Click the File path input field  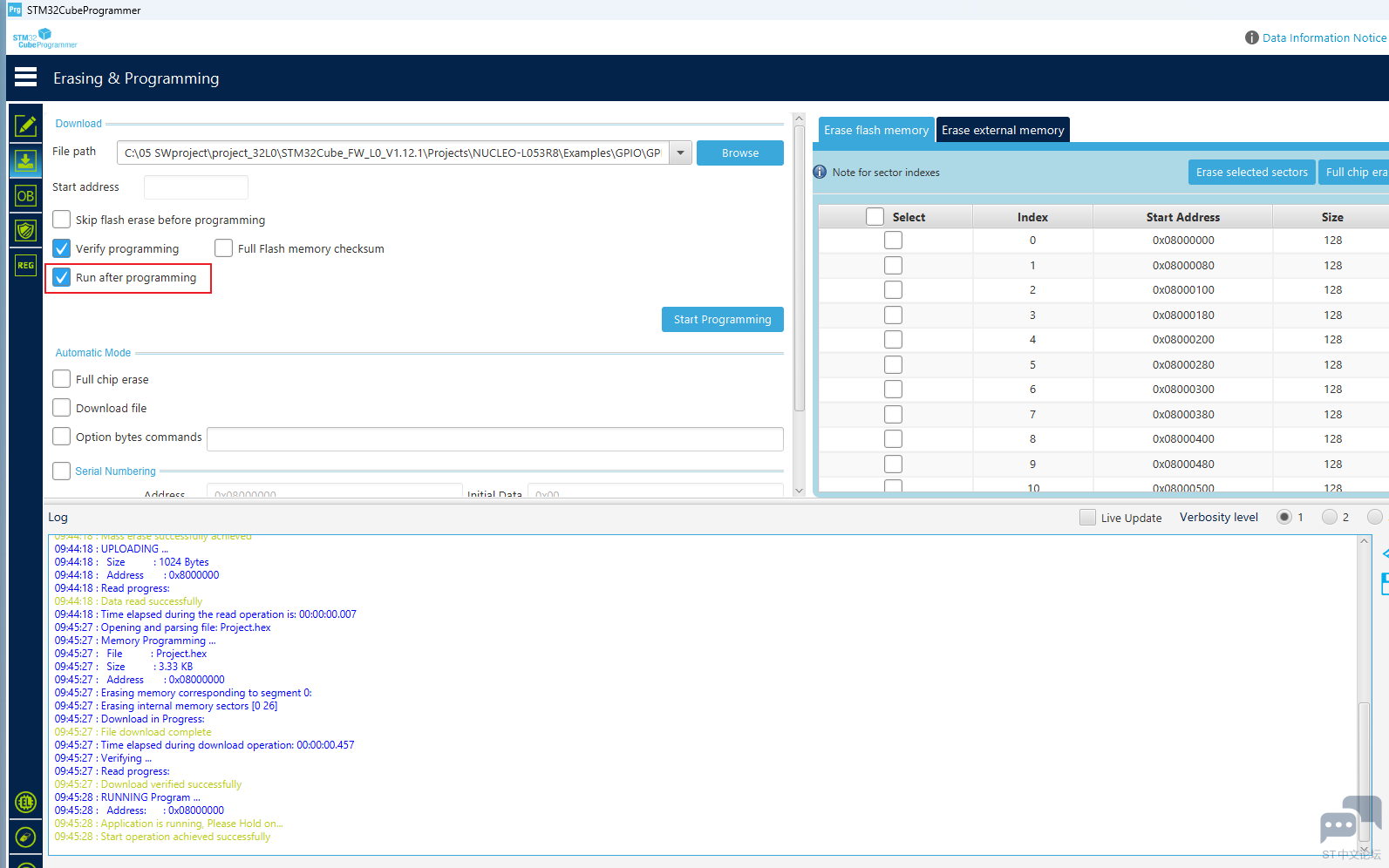pos(393,153)
